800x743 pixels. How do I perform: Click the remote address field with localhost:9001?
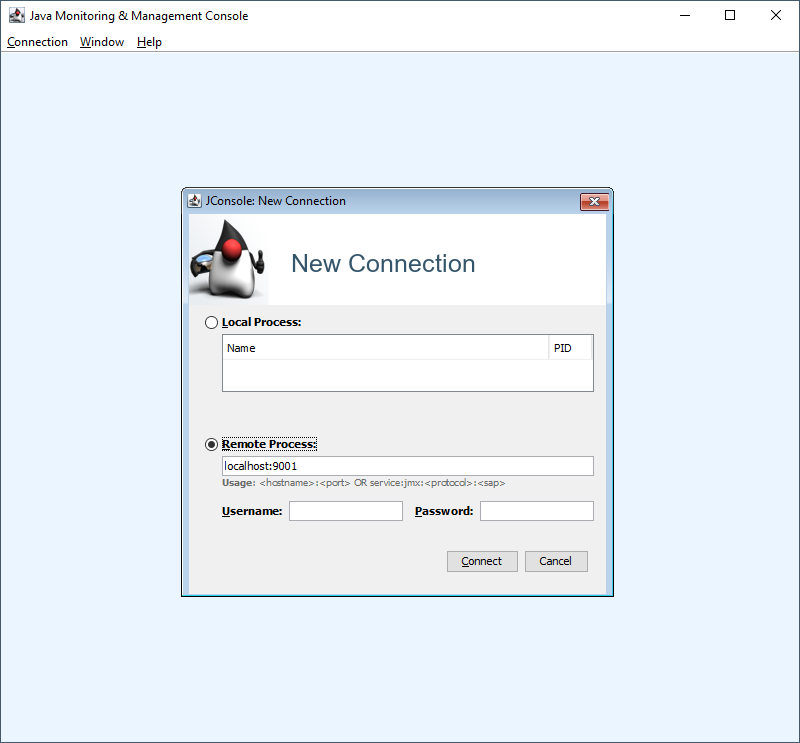[x=407, y=466]
